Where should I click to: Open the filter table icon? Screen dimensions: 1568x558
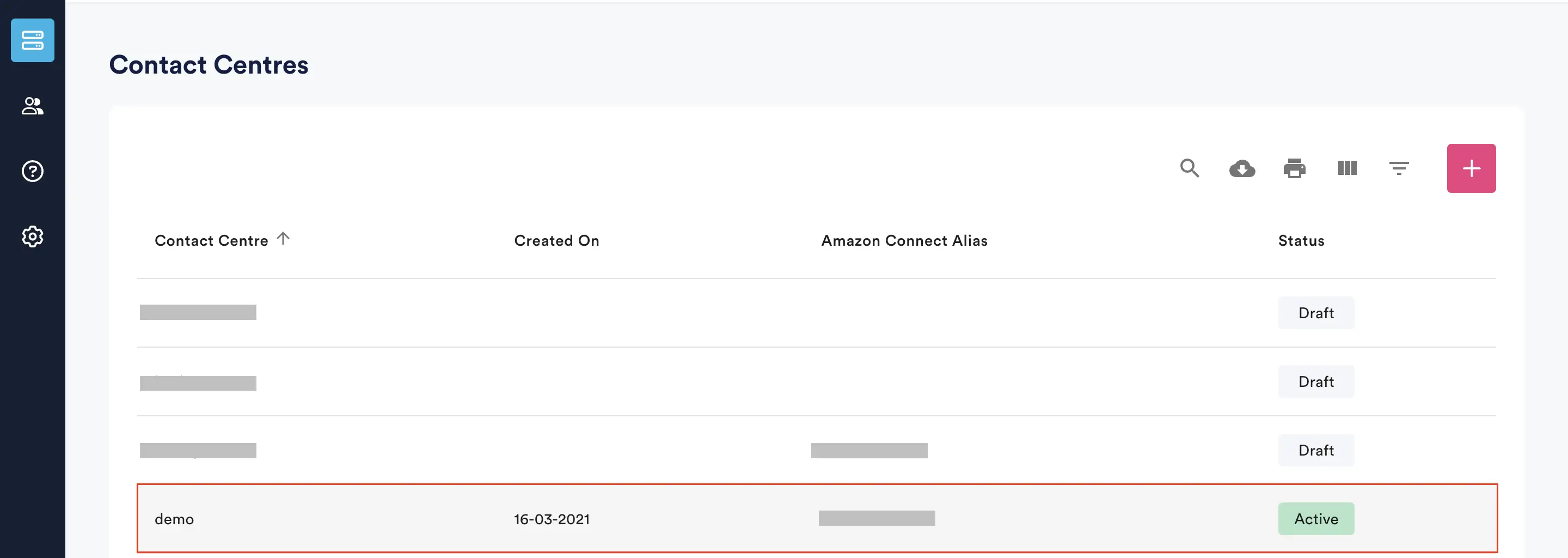[1399, 168]
